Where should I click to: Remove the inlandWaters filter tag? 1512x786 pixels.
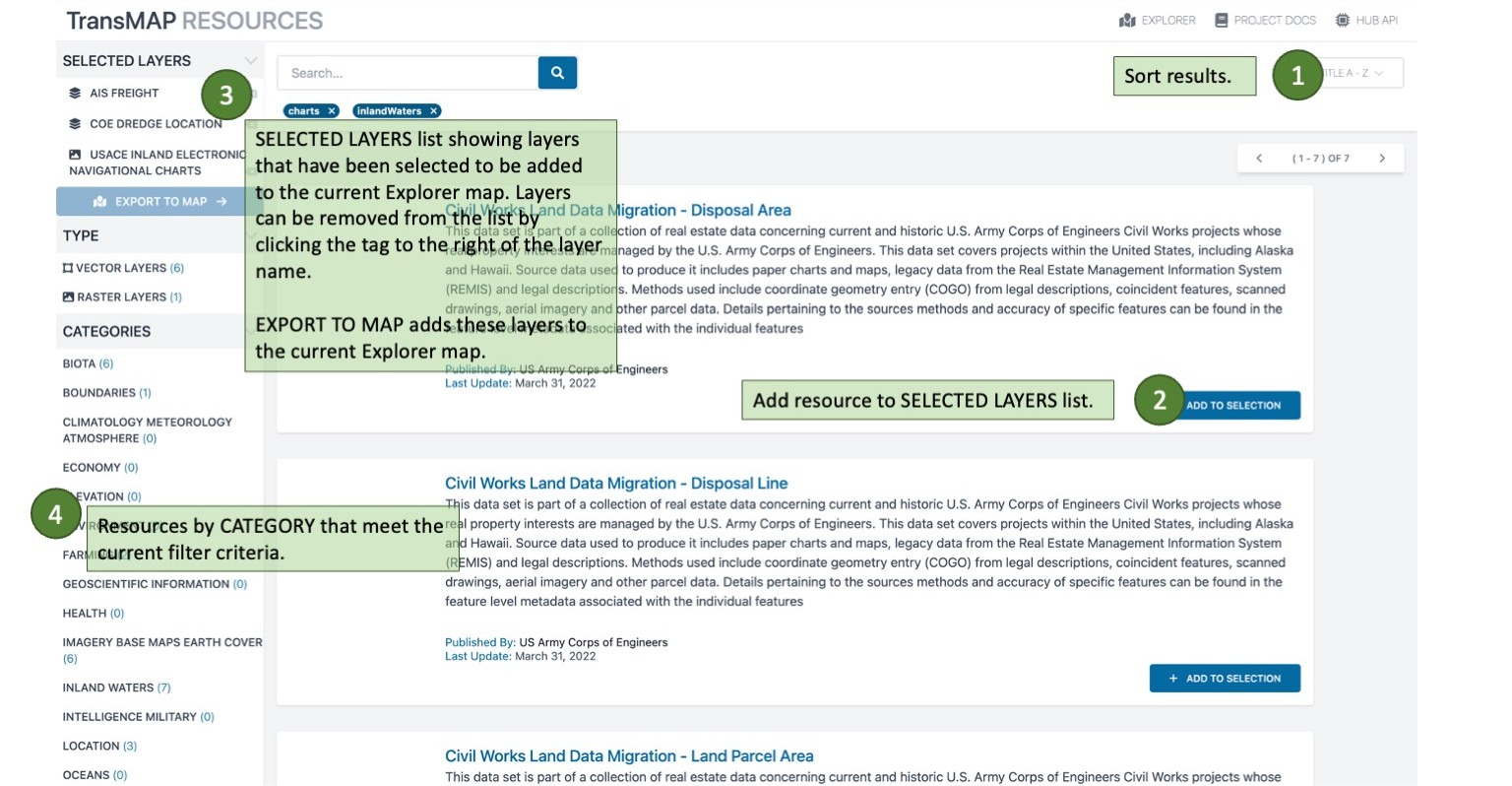(x=433, y=111)
